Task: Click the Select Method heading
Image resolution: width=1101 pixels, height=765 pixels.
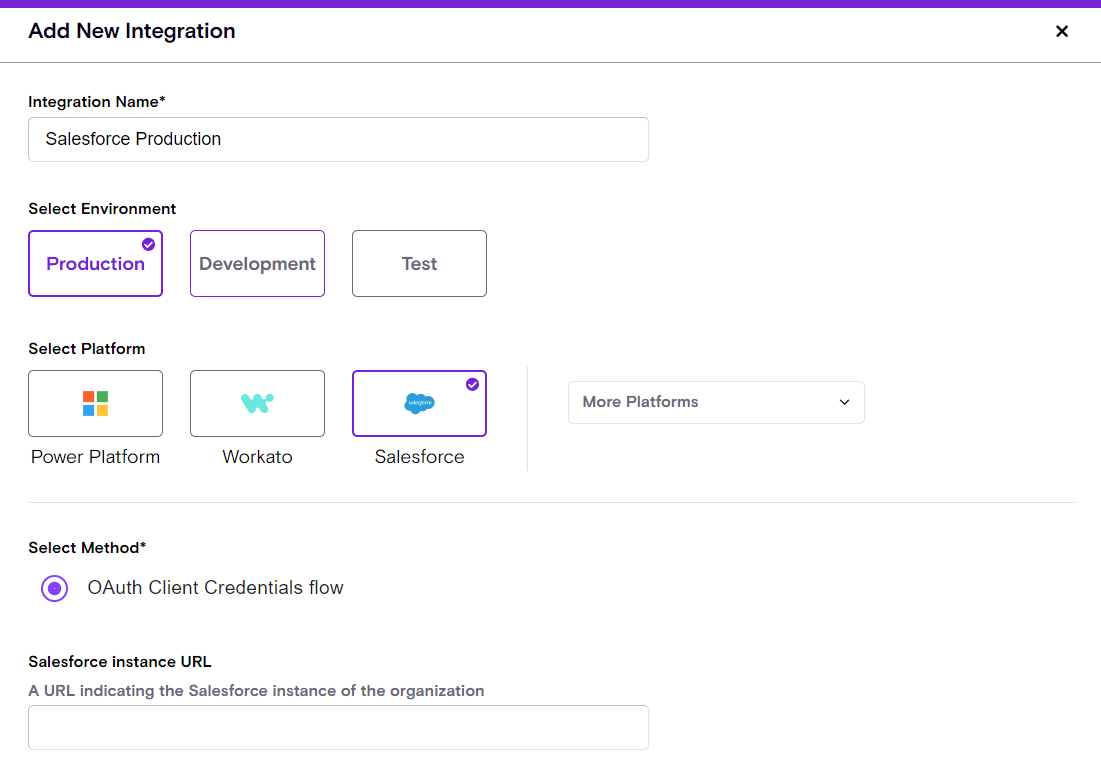Action: (x=87, y=548)
